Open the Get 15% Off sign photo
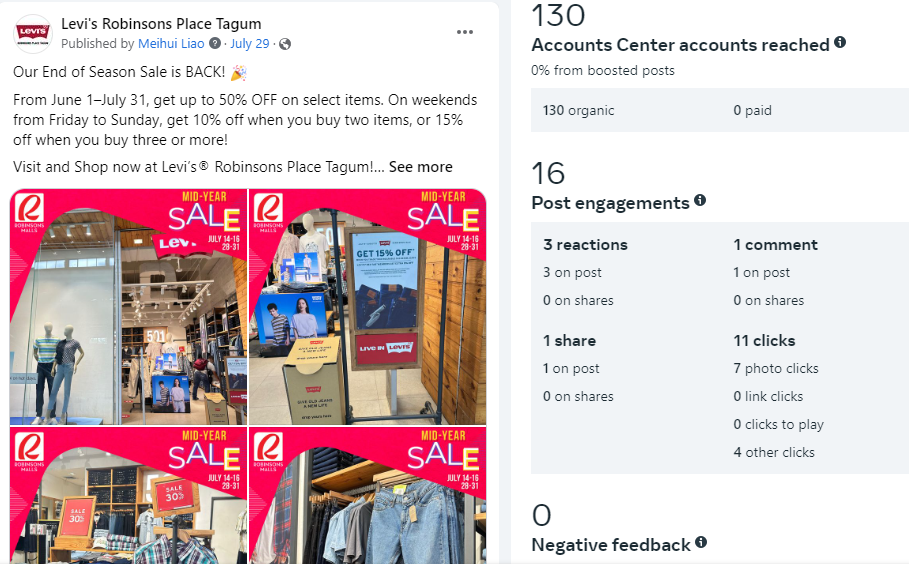The width and height of the screenshot is (909, 564). pos(368,307)
